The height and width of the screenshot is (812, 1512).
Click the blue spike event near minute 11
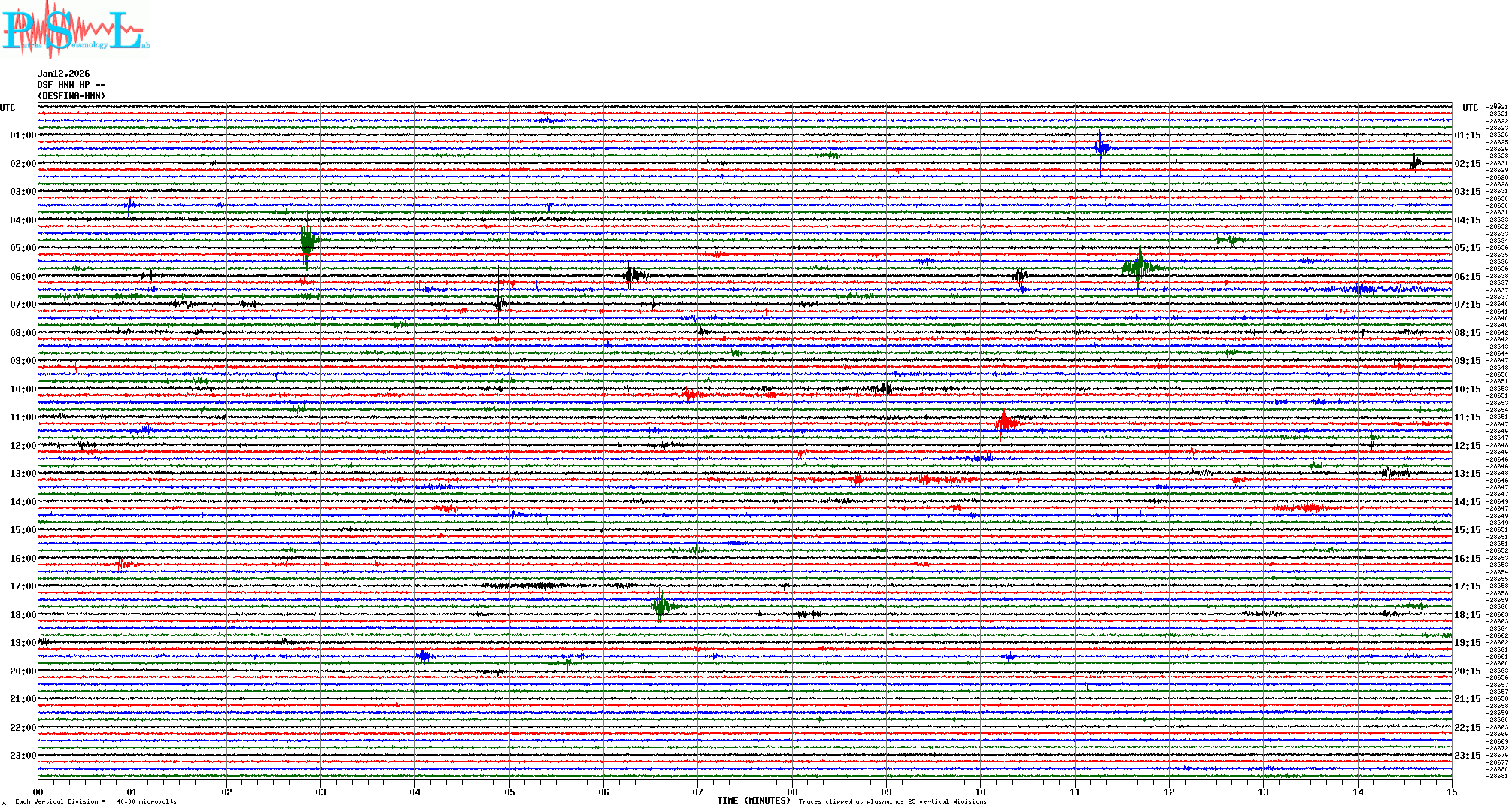pos(1101,148)
